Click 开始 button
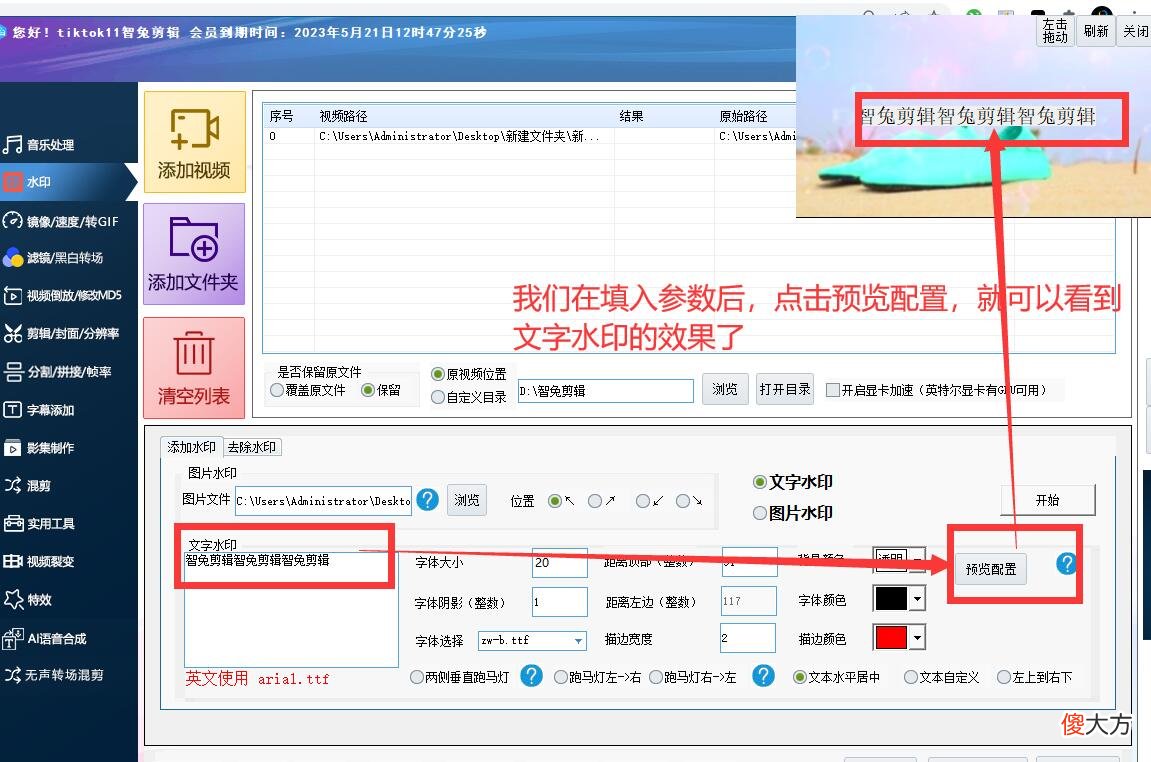This screenshot has width=1151, height=762. [1047, 500]
